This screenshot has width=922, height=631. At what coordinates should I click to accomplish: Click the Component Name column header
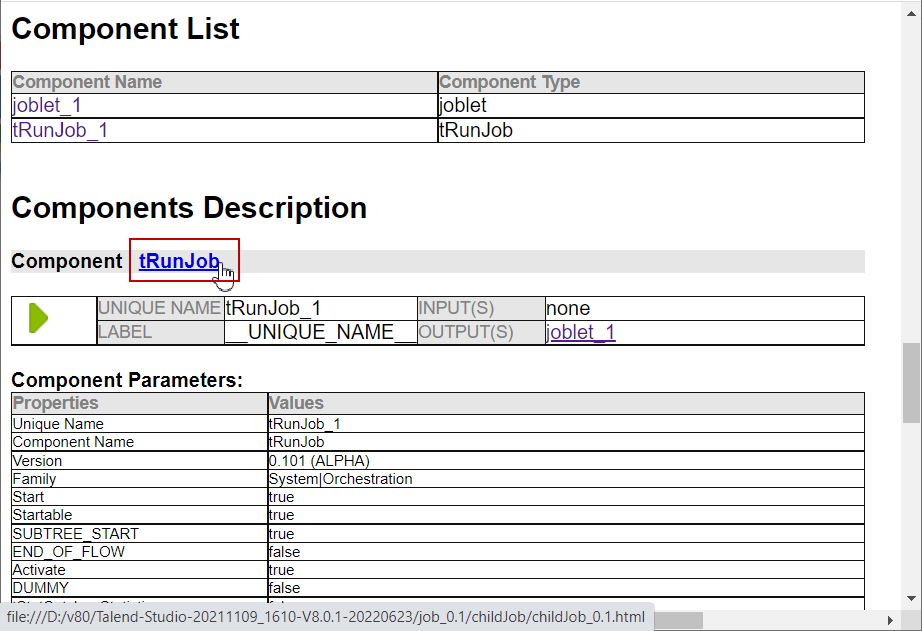coord(87,82)
